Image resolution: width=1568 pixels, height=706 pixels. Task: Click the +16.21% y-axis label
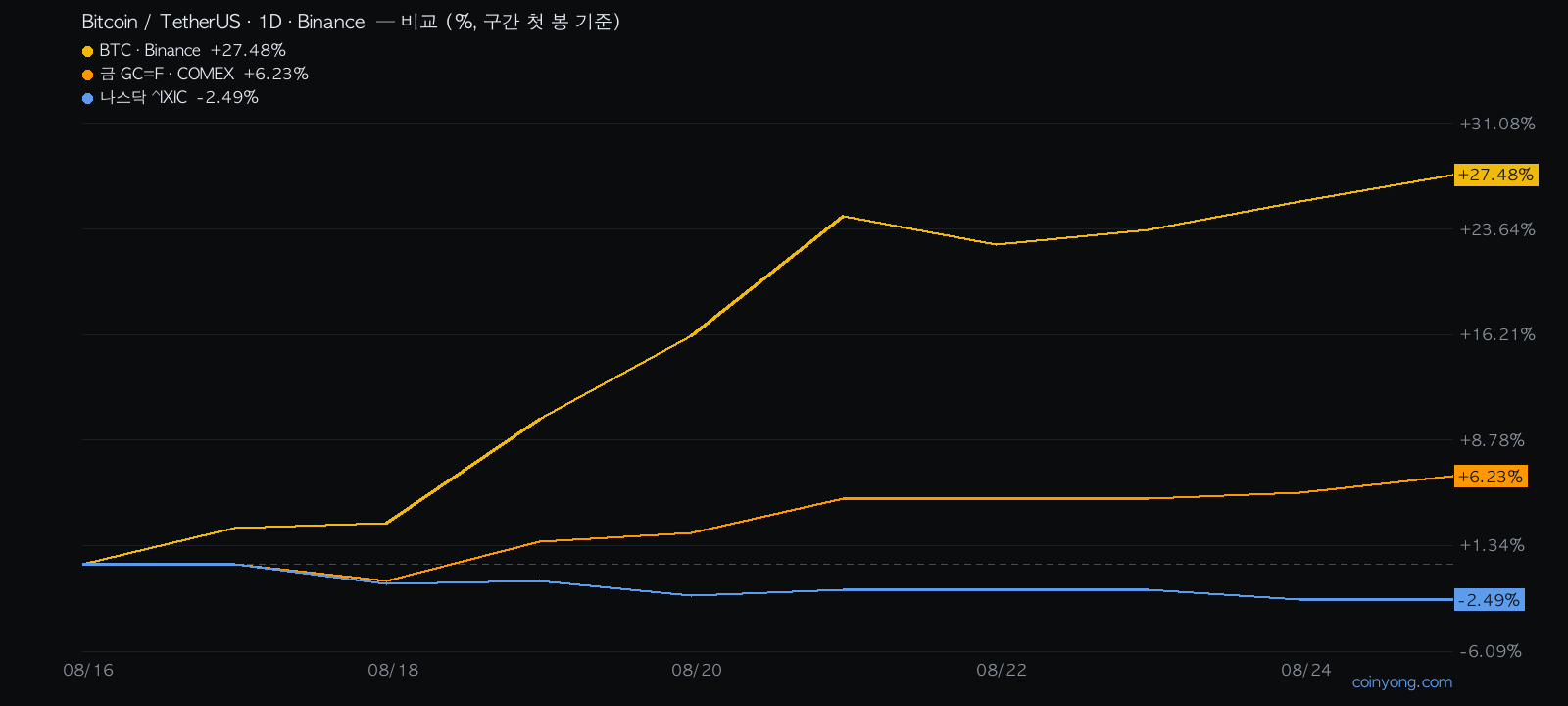(1497, 334)
